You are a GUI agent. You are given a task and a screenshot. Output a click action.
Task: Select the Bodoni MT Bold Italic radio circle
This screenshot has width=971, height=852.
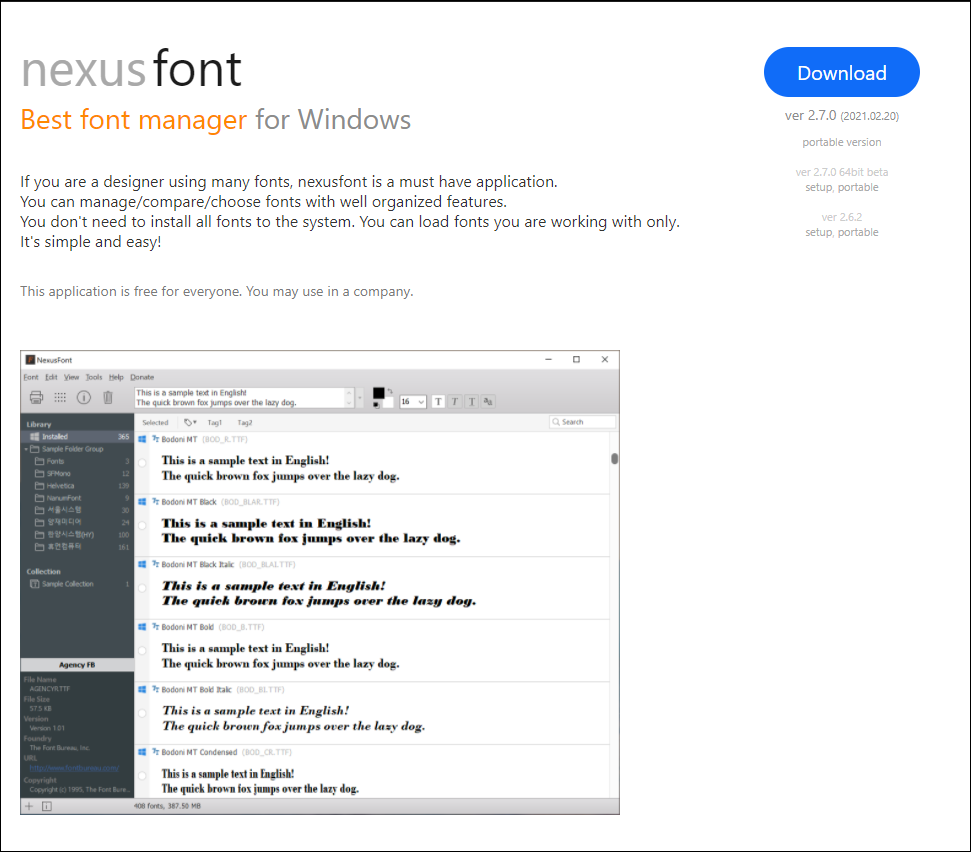[x=142, y=713]
